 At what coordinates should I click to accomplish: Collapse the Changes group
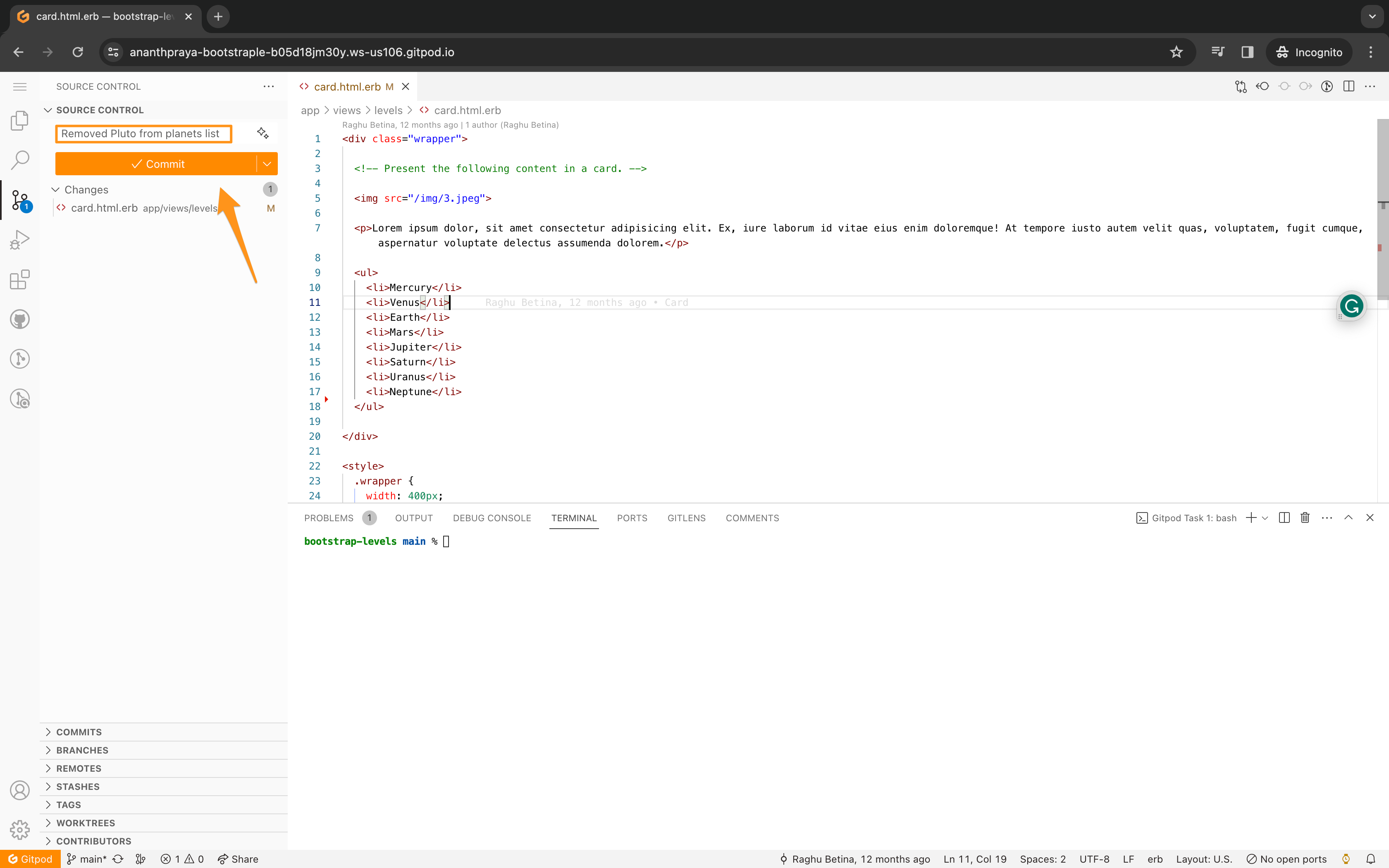click(x=56, y=189)
